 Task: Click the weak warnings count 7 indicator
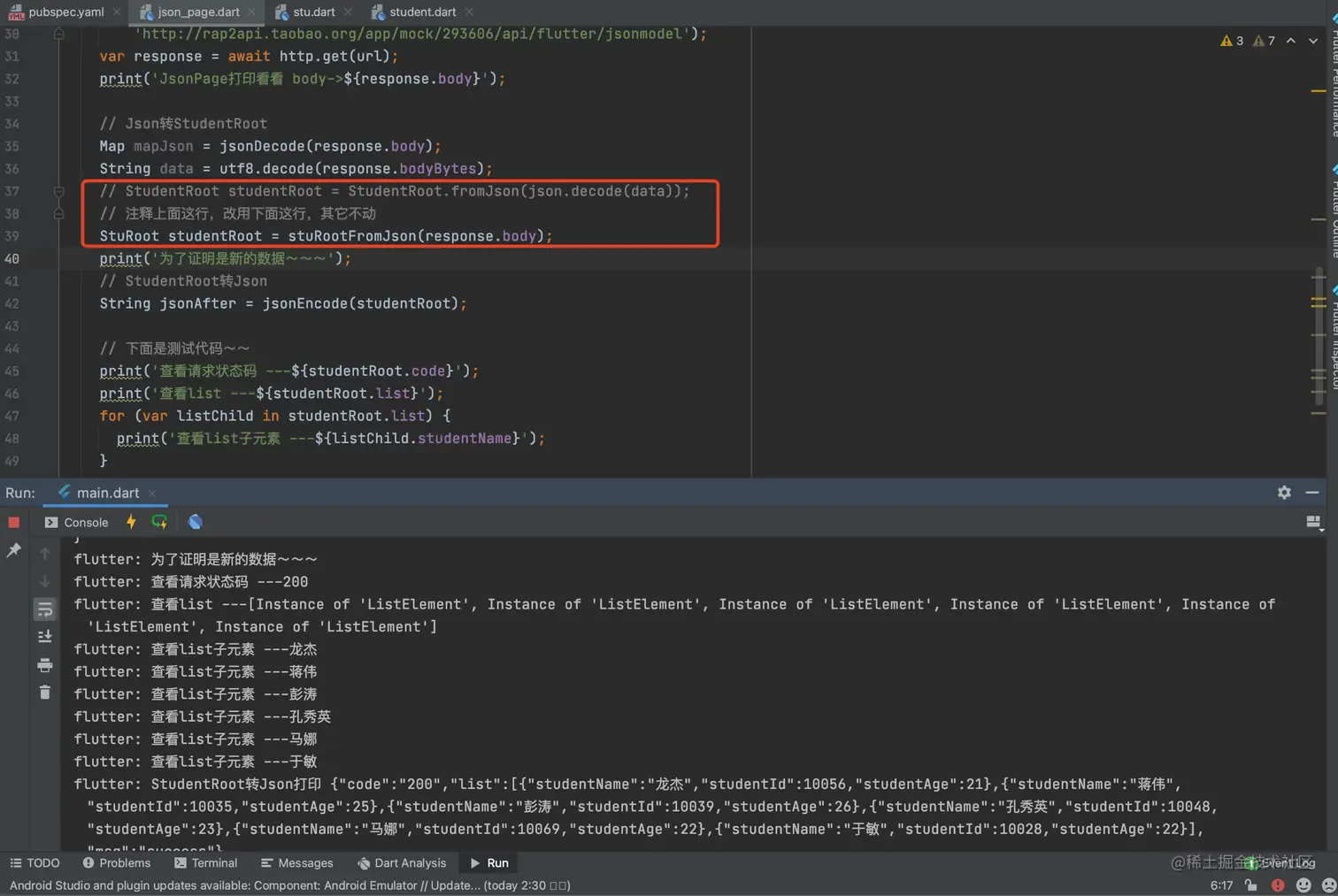[1264, 41]
